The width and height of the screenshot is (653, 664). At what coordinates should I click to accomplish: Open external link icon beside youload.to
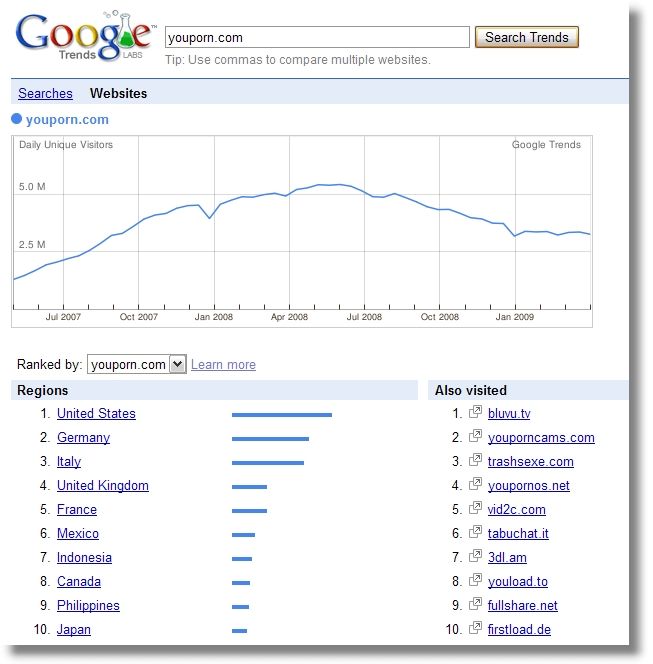(x=475, y=580)
